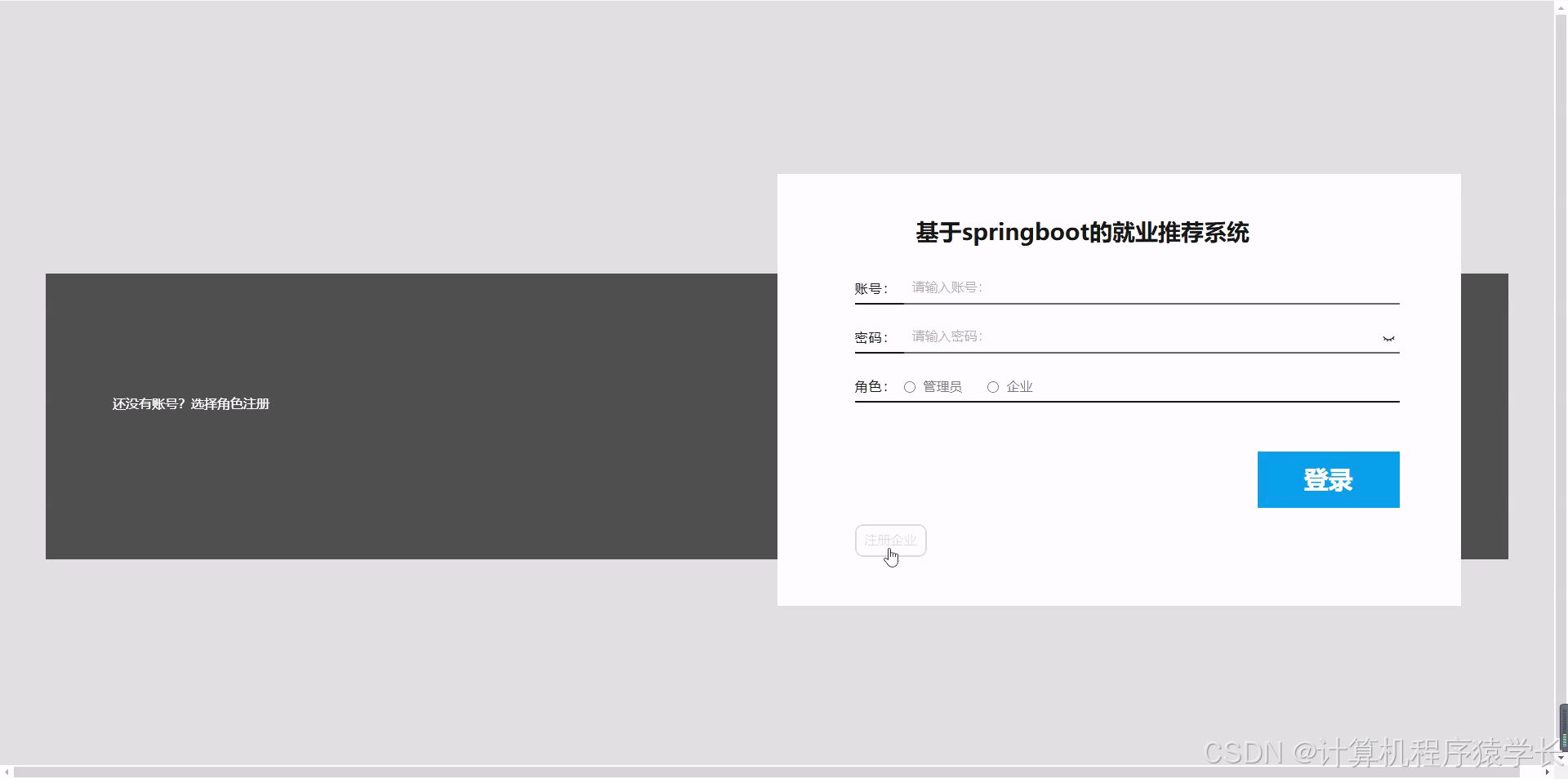Click the 角色 label before role options
This screenshot has height=779, width=1568.
pyautogui.click(x=869, y=386)
